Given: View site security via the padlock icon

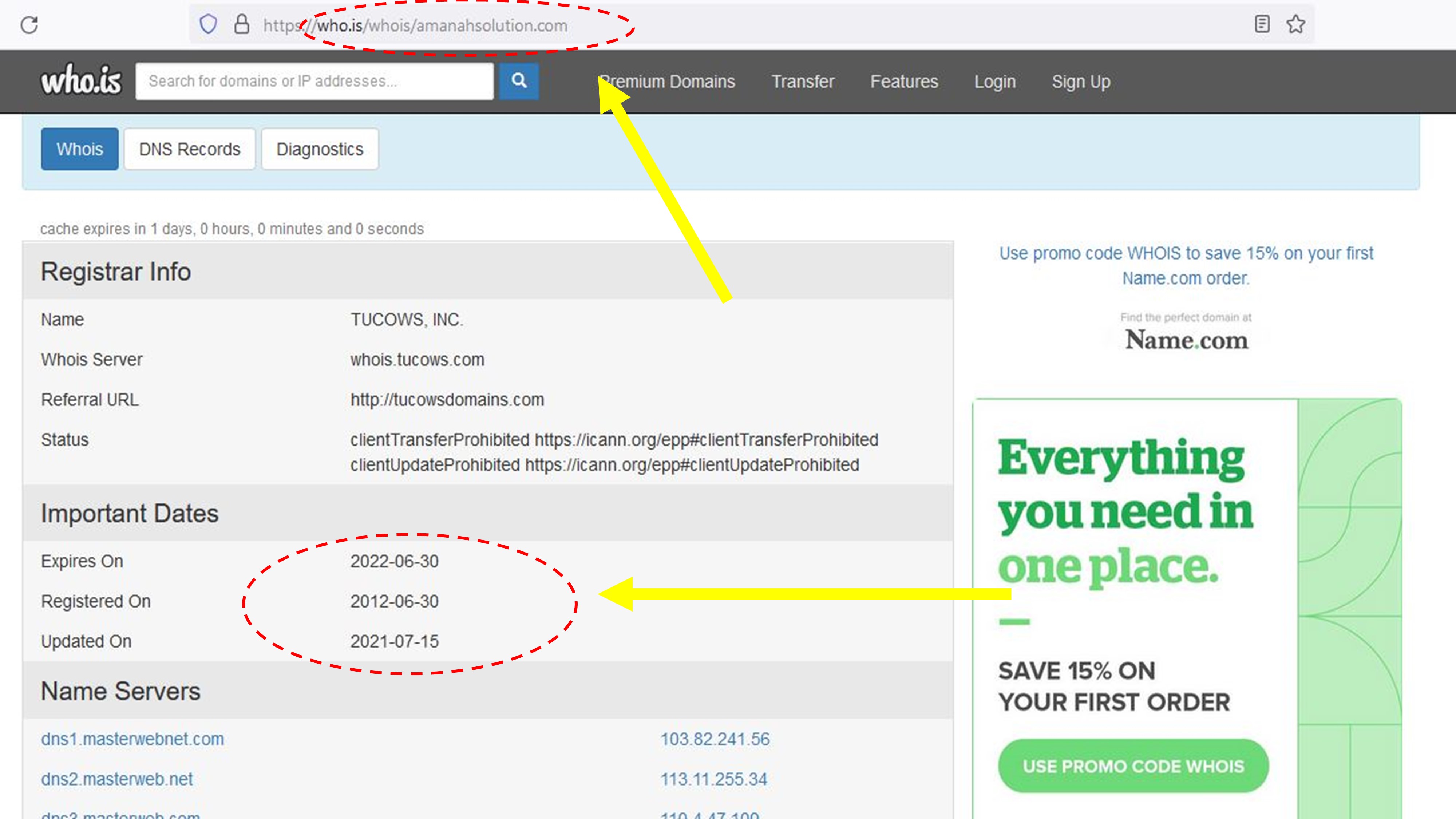Looking at the screenshot, I should [242, 24].
